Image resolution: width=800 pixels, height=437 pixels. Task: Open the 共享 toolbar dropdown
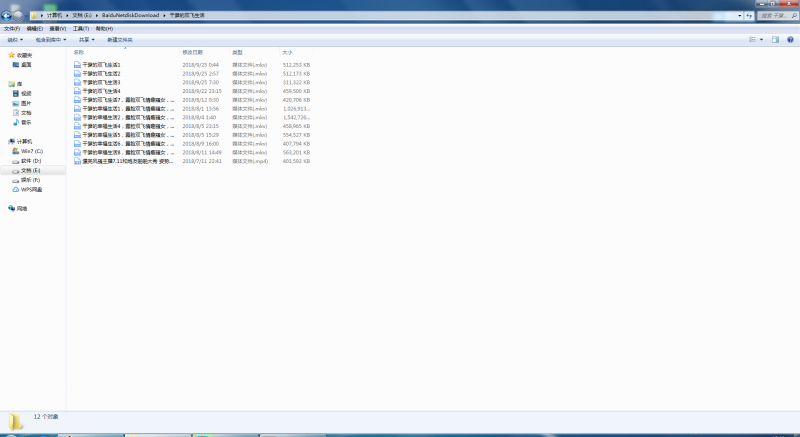tap(86, 40)
